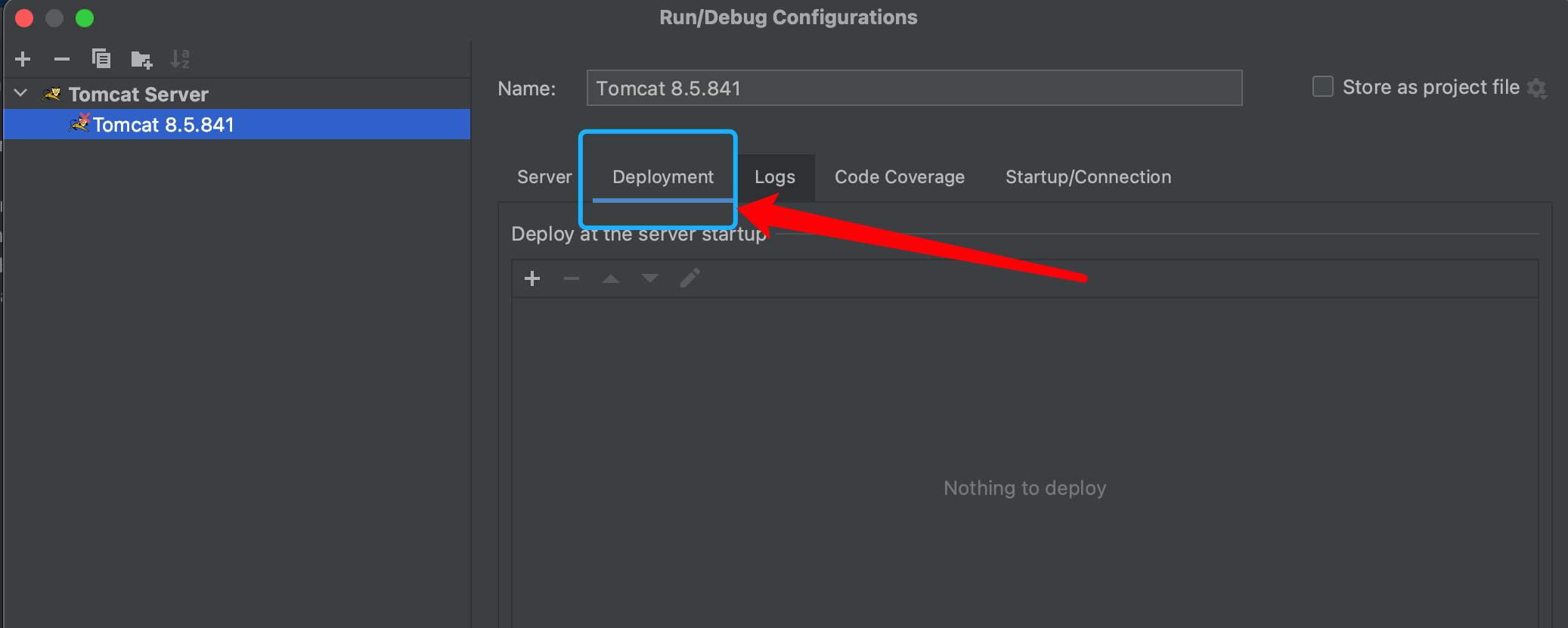Open the Startup/Connection tab
Screen dimensions: 1568x628
pos(1088,177)
